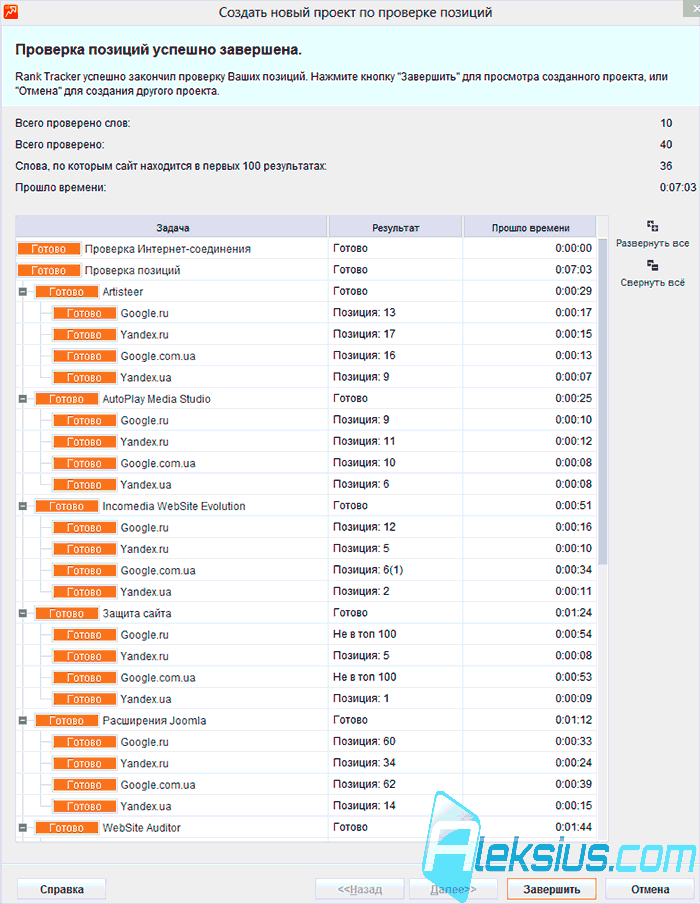Click the Расширения Joomla keyword label
This screenshot has height=904, width=700.
click(154, 721)
